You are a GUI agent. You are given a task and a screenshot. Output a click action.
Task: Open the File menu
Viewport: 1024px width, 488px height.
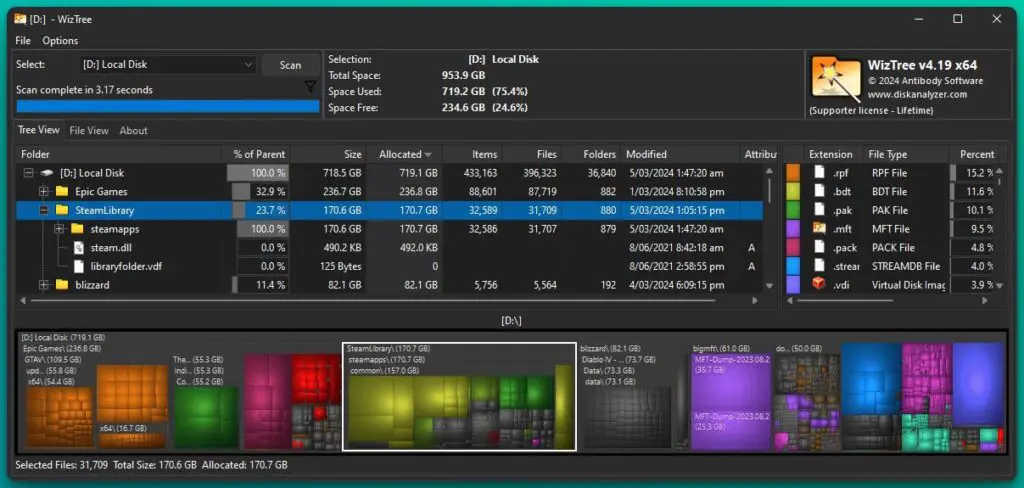23,41
